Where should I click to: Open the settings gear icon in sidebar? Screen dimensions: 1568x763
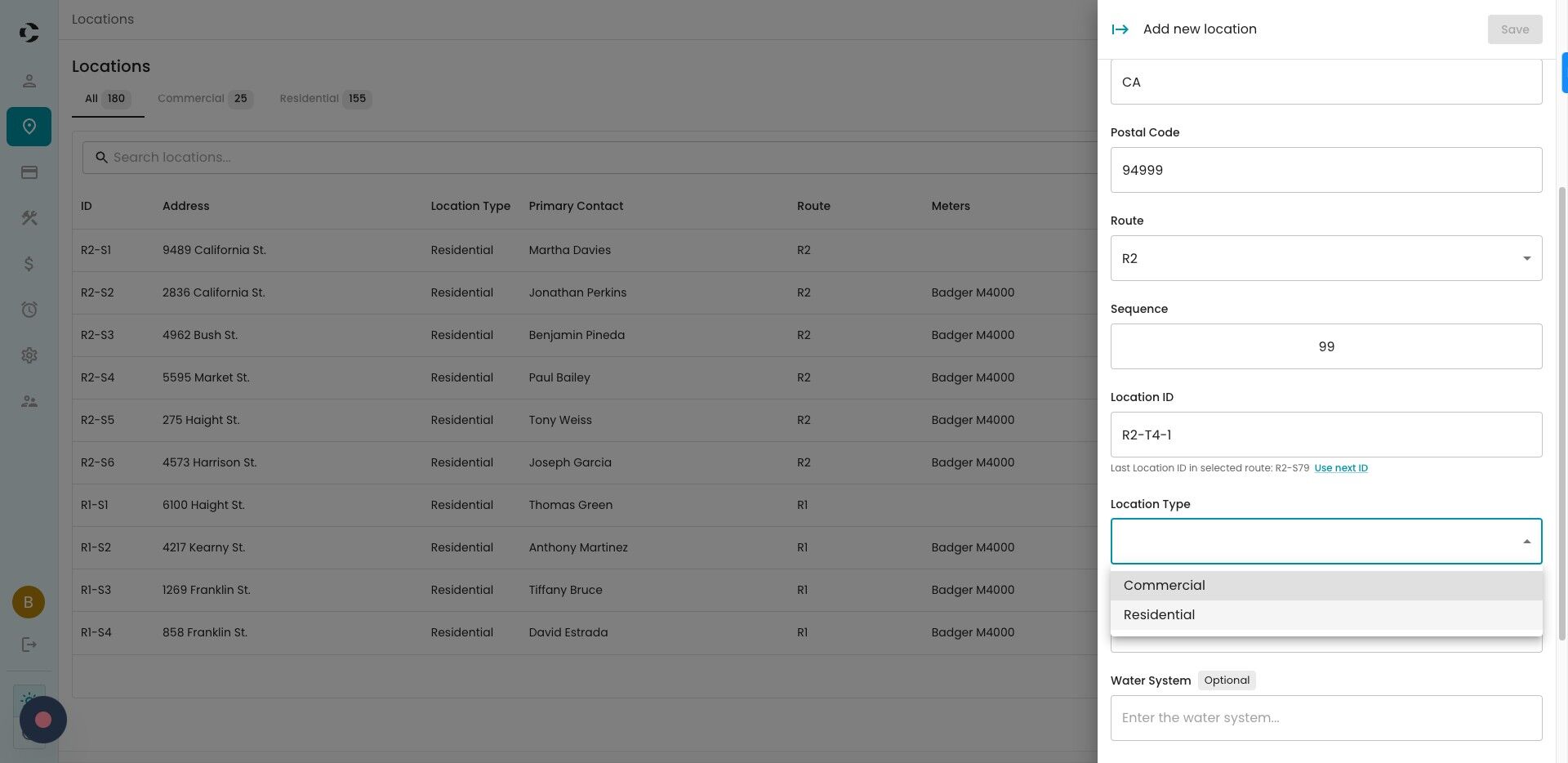[29, 355]
